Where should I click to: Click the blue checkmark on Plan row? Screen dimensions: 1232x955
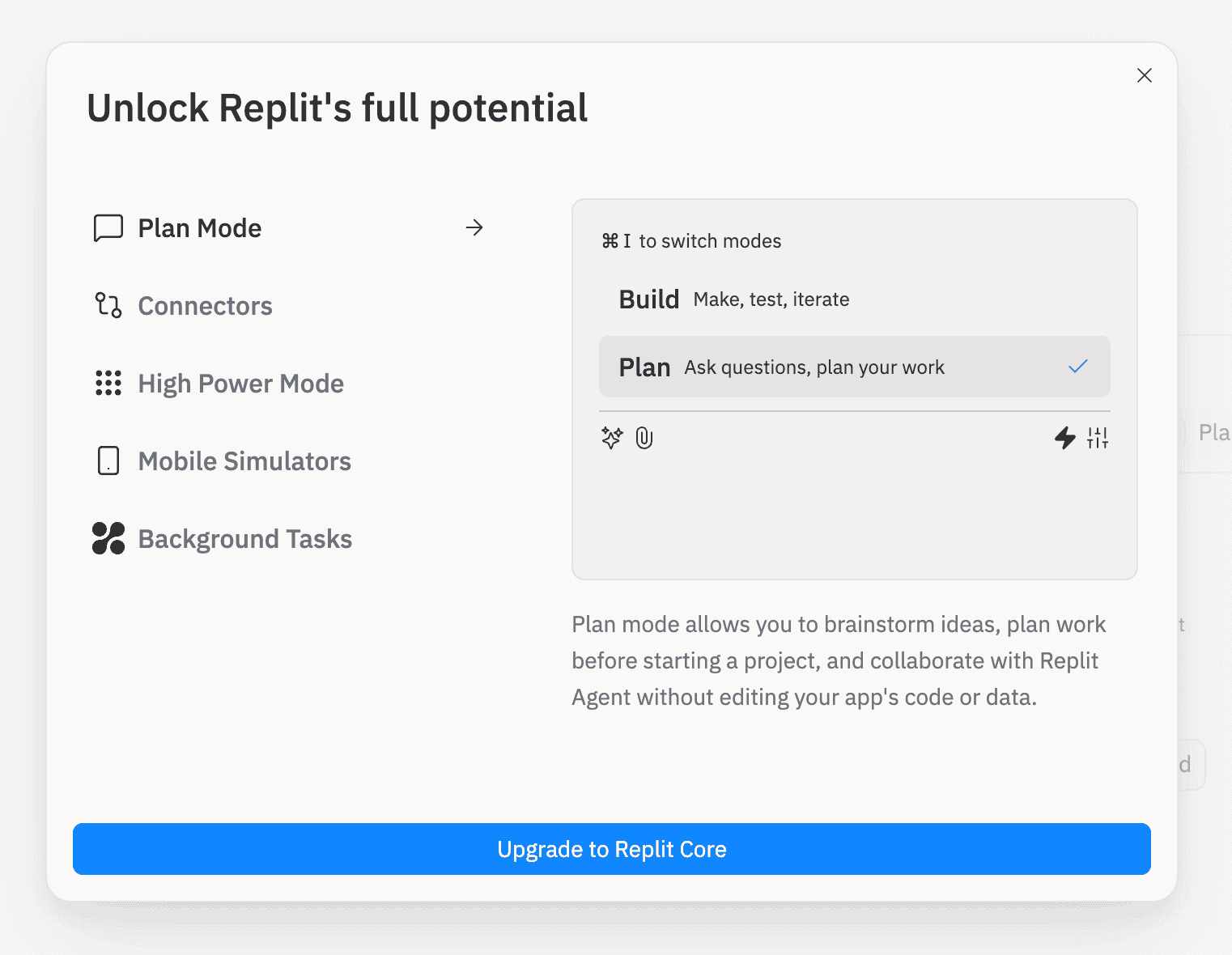coord(1078,367)
